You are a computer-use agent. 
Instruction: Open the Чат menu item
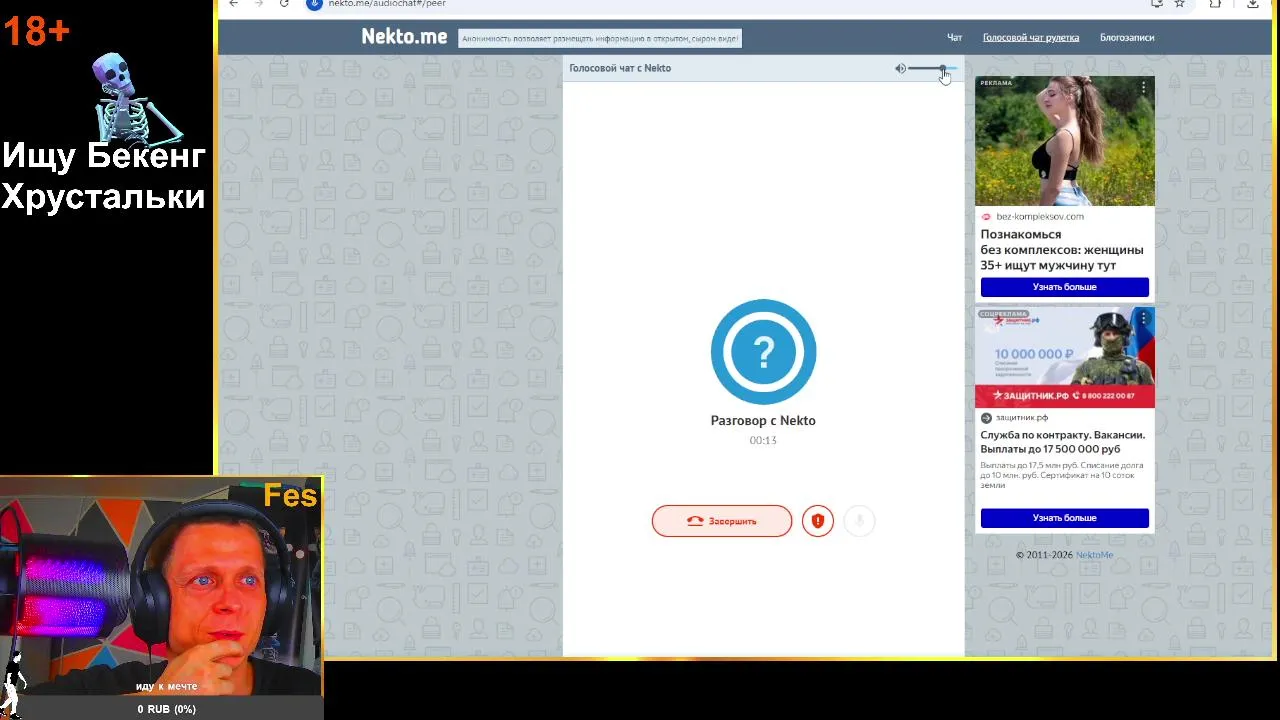pyautogui.click(x=954, y=38)
